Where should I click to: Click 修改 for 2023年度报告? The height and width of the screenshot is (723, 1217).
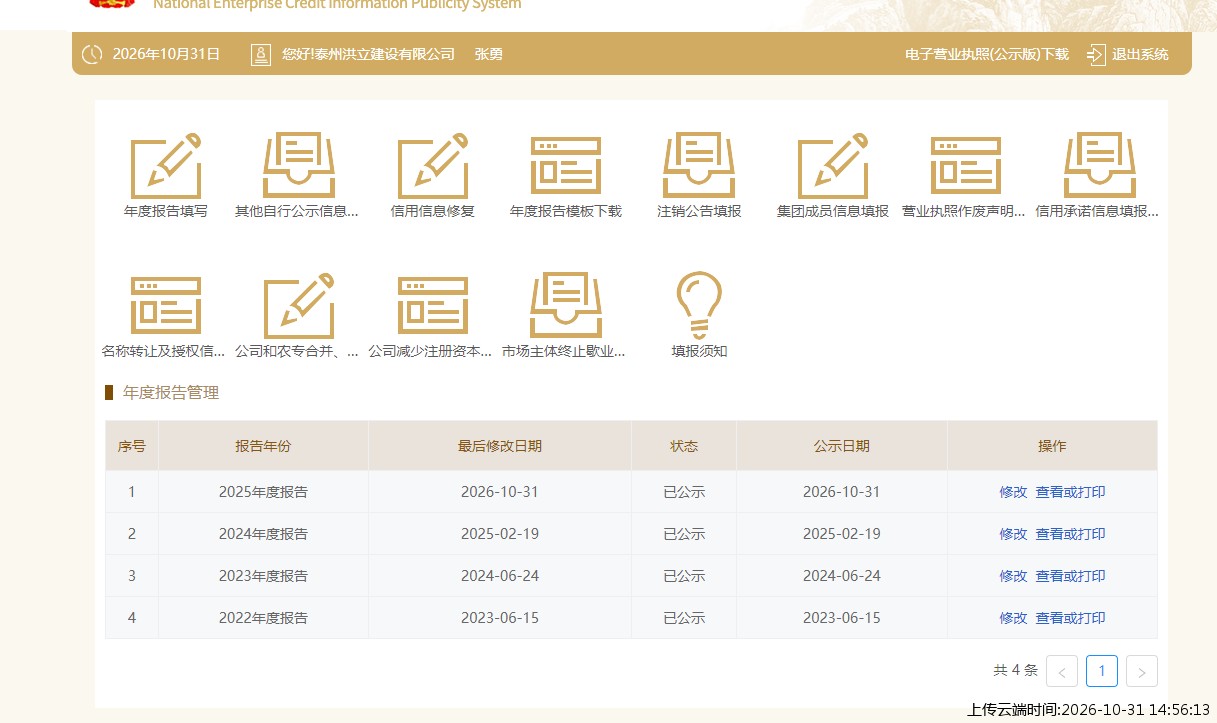pyautogui.click(x=1013, y=576)
